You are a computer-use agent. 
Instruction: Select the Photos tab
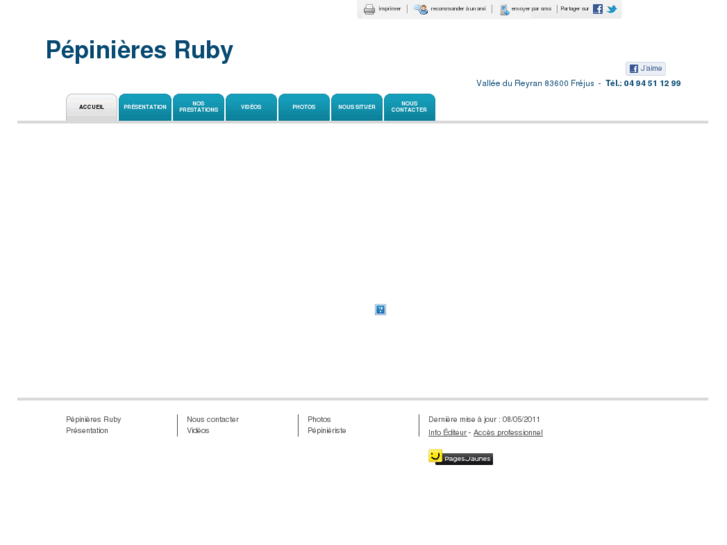click(304, 107)
